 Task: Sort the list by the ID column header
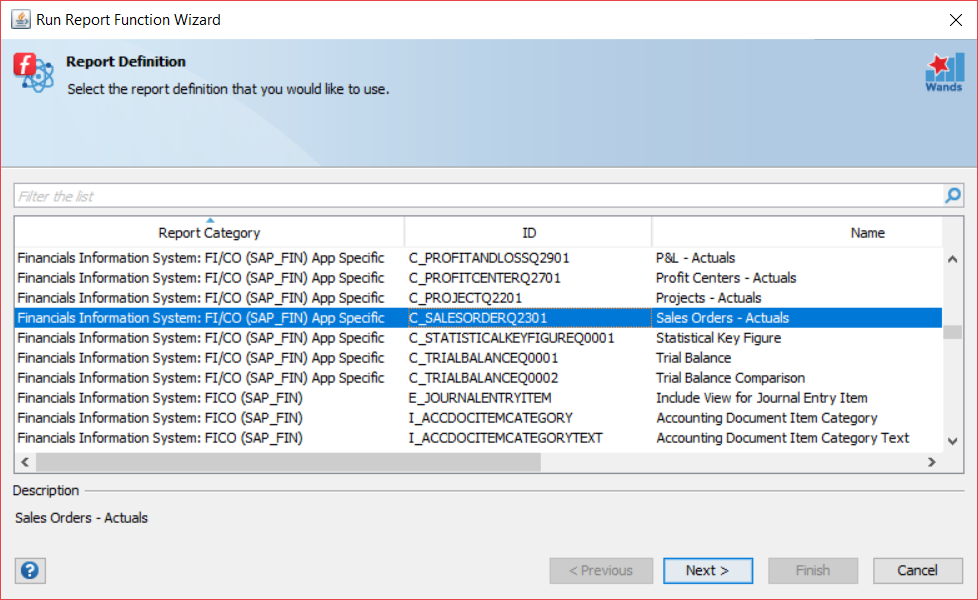click(530, 232)
